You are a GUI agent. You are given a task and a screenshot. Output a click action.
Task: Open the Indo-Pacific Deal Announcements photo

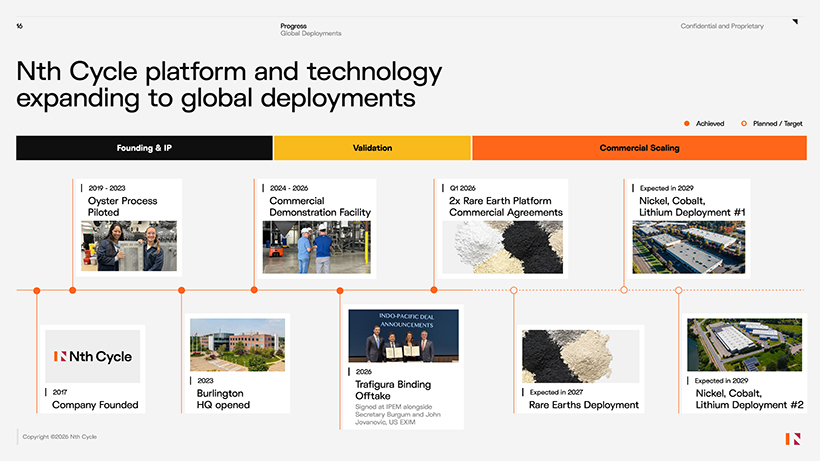[x=404, y=336]
